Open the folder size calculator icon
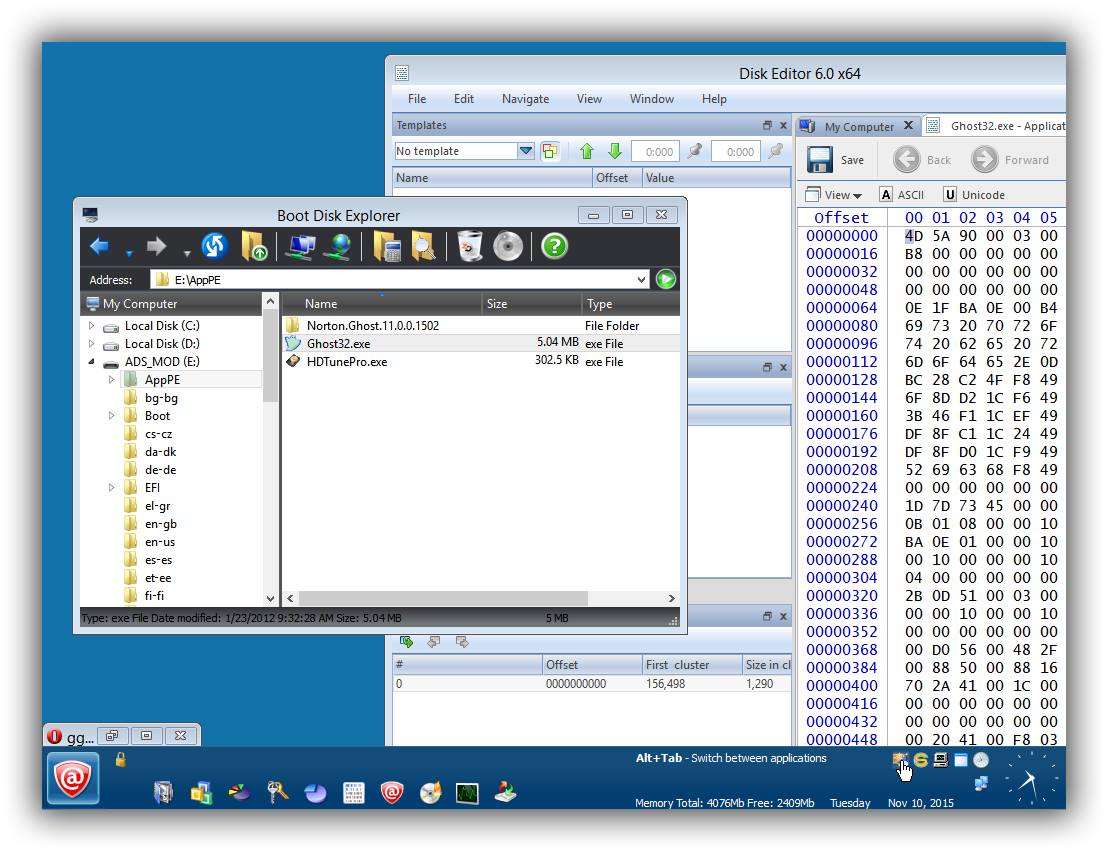Image resolution: width=1108 pixels, height=852 pixels. [387, 247]
